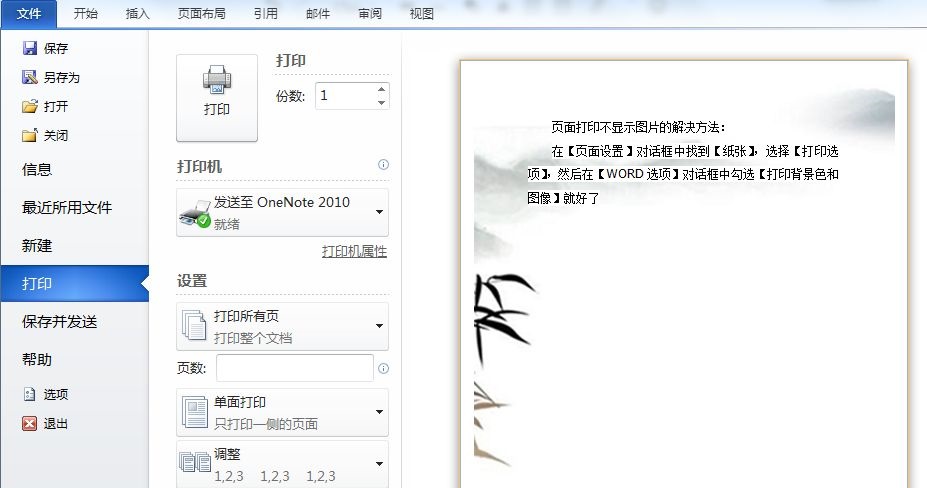Click the big Print (打印) printer button
The height and width of the screenshot is (488, 927).
coord(217,98)
